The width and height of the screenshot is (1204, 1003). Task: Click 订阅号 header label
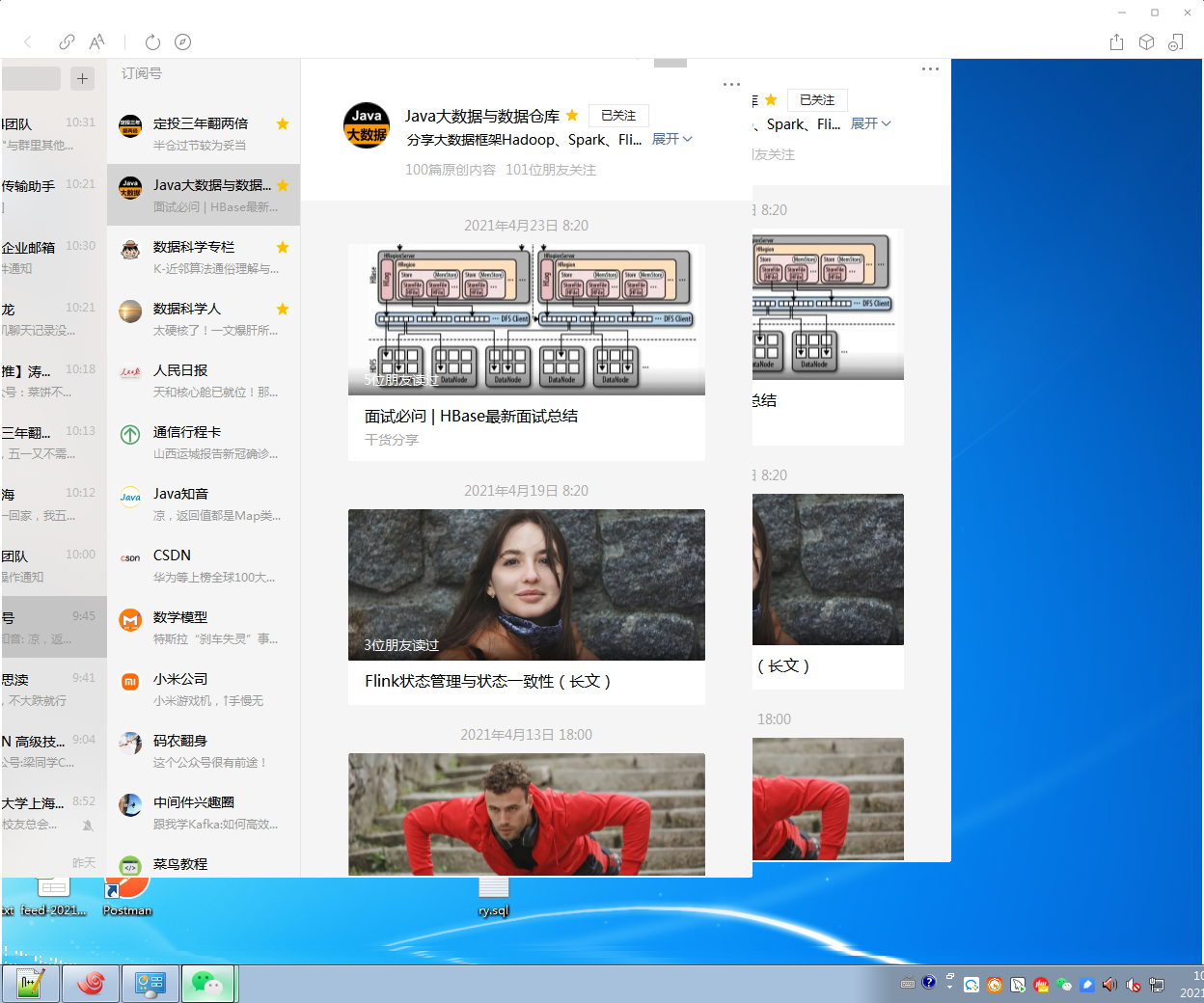[142, 73]
